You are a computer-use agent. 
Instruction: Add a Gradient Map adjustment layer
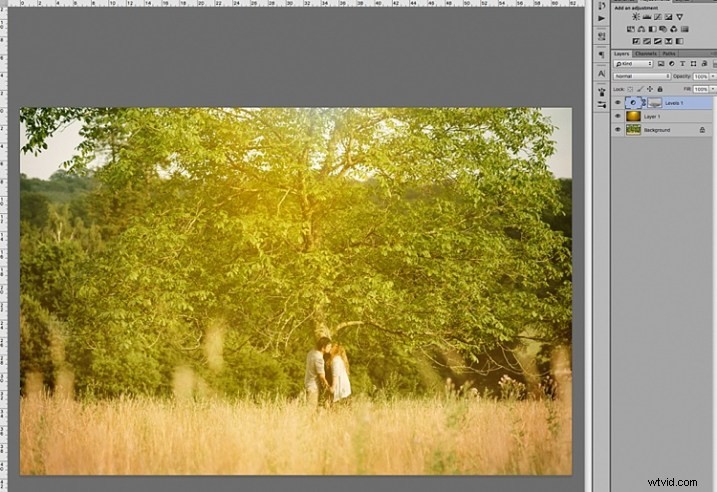pos(680,41)
